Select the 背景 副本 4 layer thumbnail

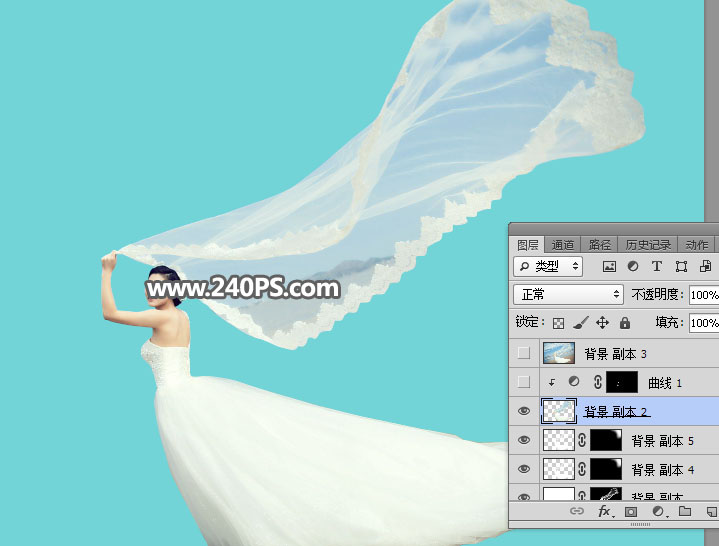[x=559, y=469]
